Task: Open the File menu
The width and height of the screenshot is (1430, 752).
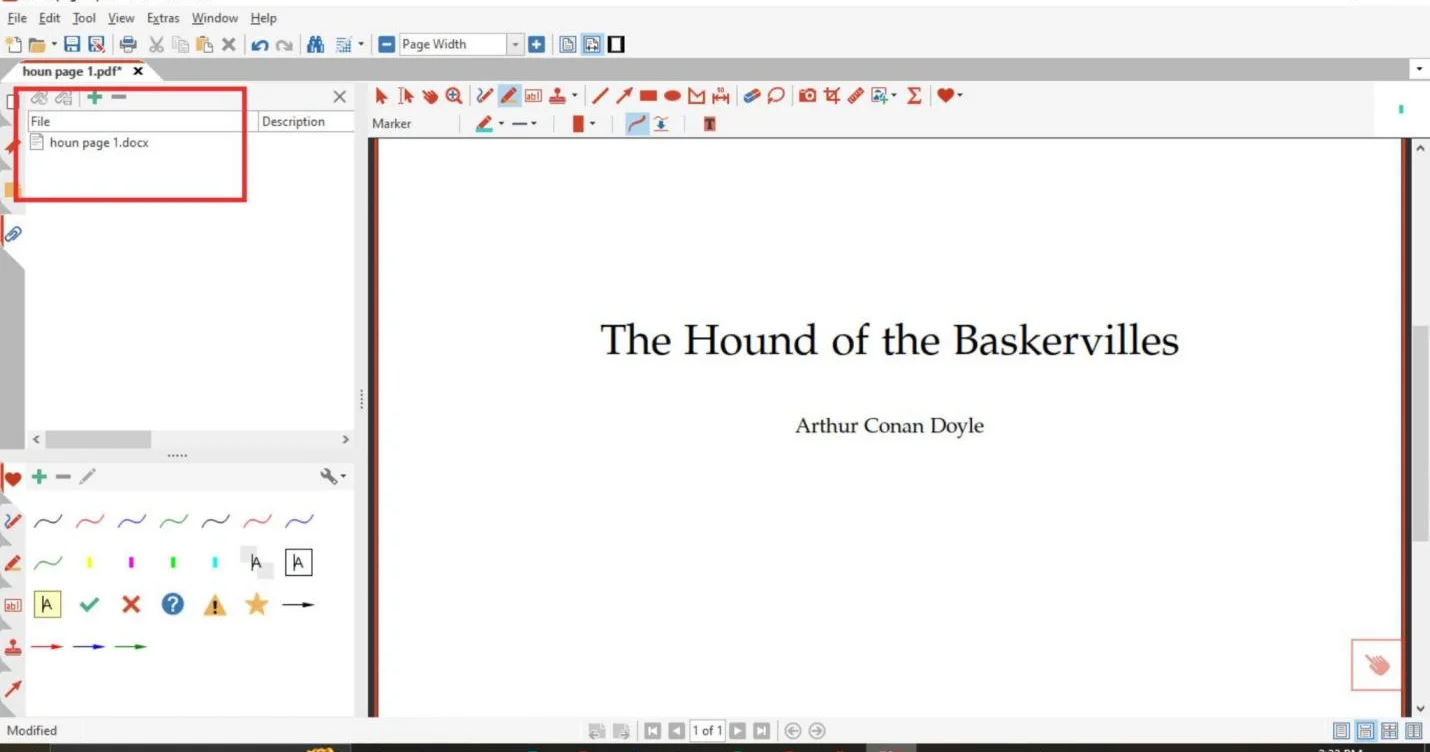Action: click(x=17, y=18)
